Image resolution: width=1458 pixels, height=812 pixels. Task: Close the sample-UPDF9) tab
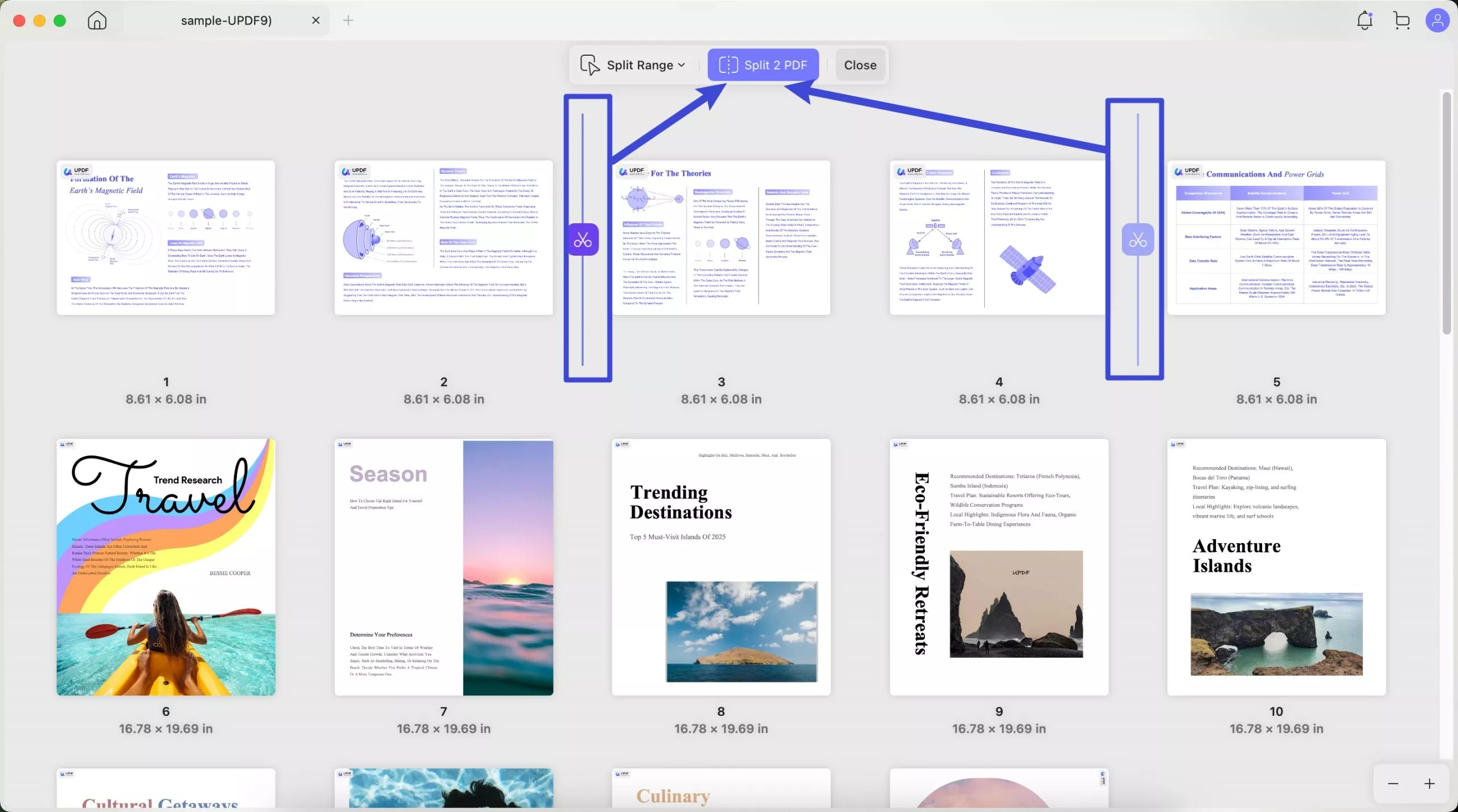(x=316, y=20)
